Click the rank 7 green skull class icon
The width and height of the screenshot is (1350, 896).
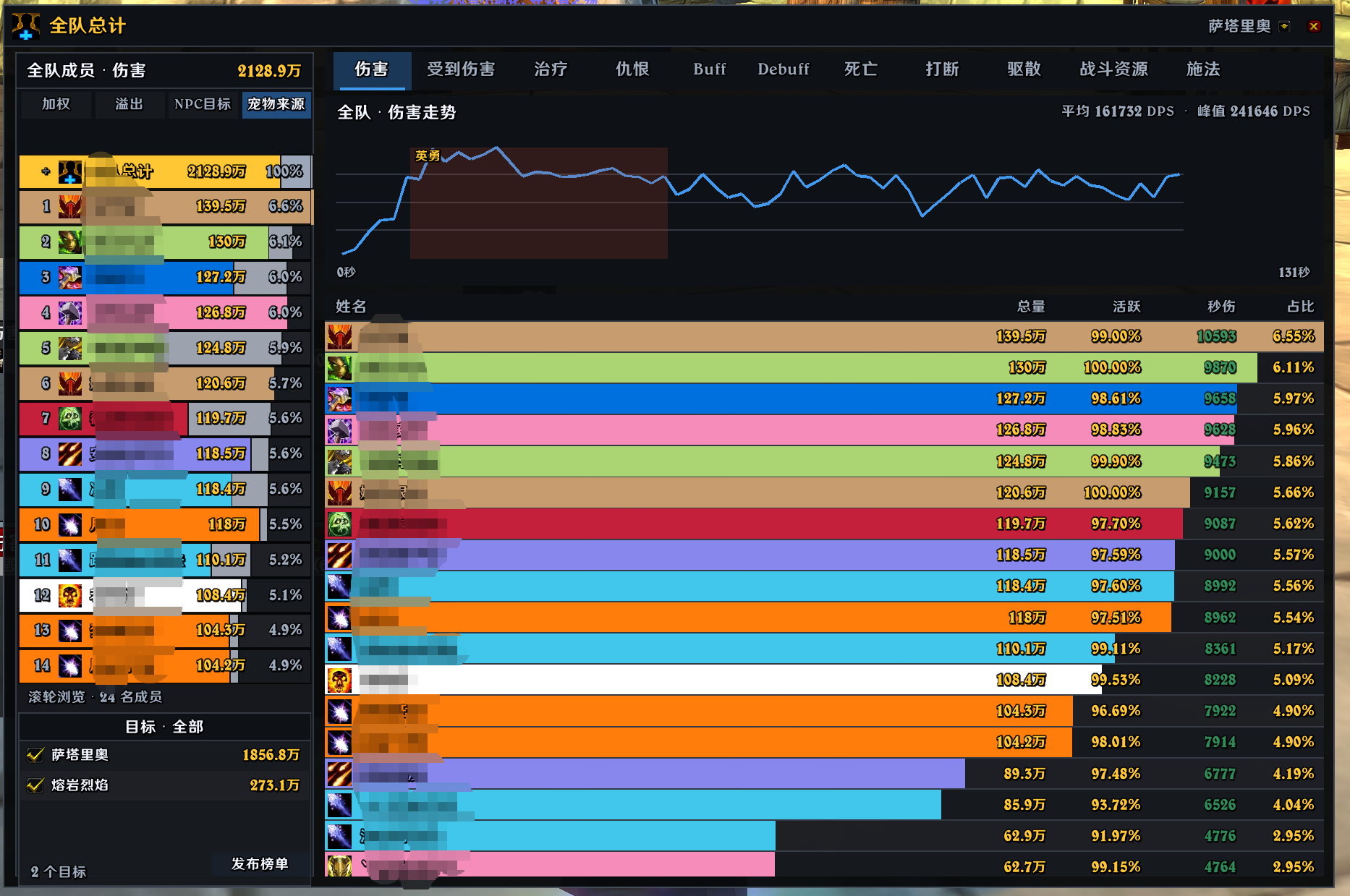70,418
